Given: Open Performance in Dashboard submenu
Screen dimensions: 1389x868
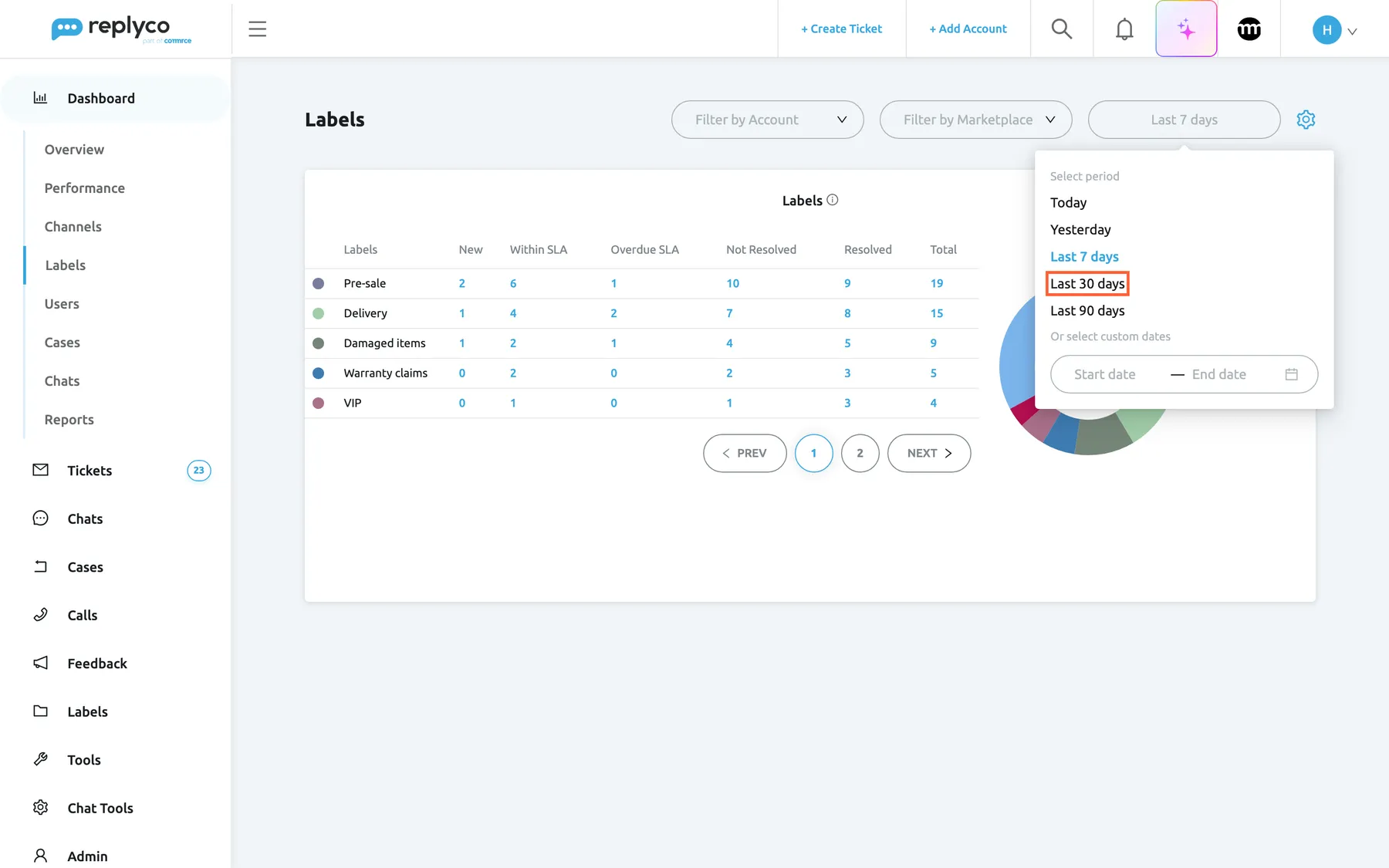Looking at the screenshot, I should point(84,188).
